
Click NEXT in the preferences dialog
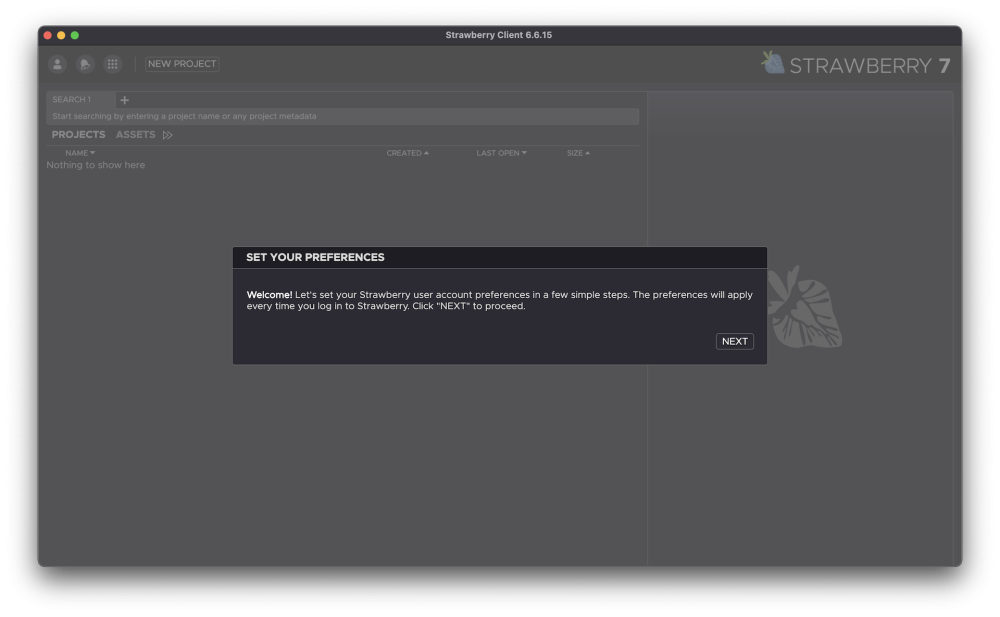(735, 341)
